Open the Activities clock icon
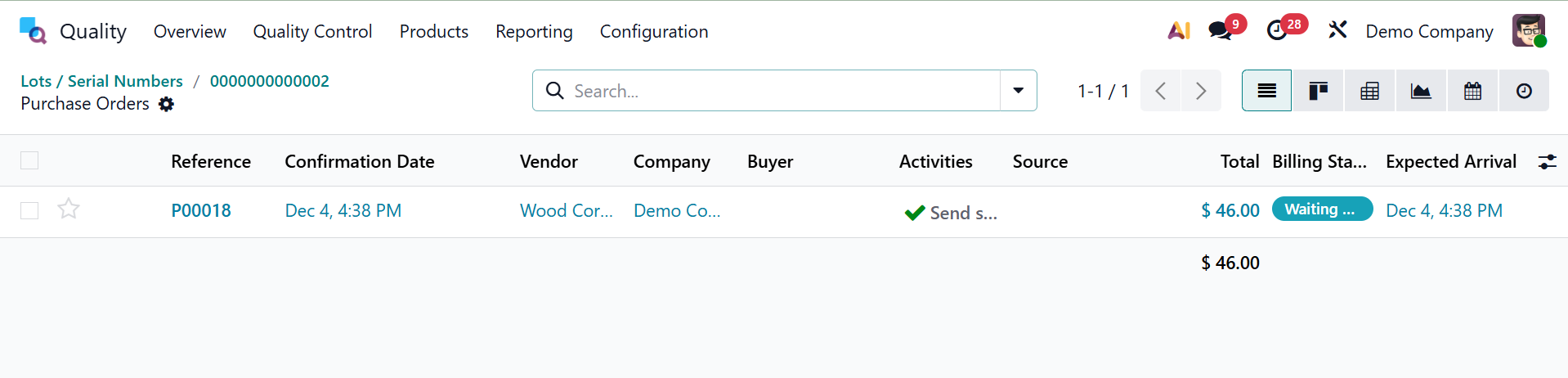The height and width of the screenshot is (378, 1568). coord(1277,31)
